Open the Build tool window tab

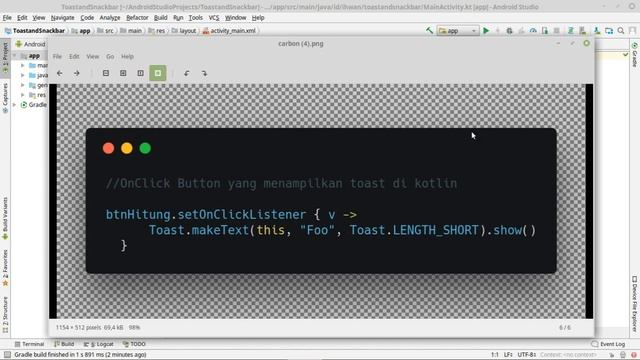click(x=64, y=344)
